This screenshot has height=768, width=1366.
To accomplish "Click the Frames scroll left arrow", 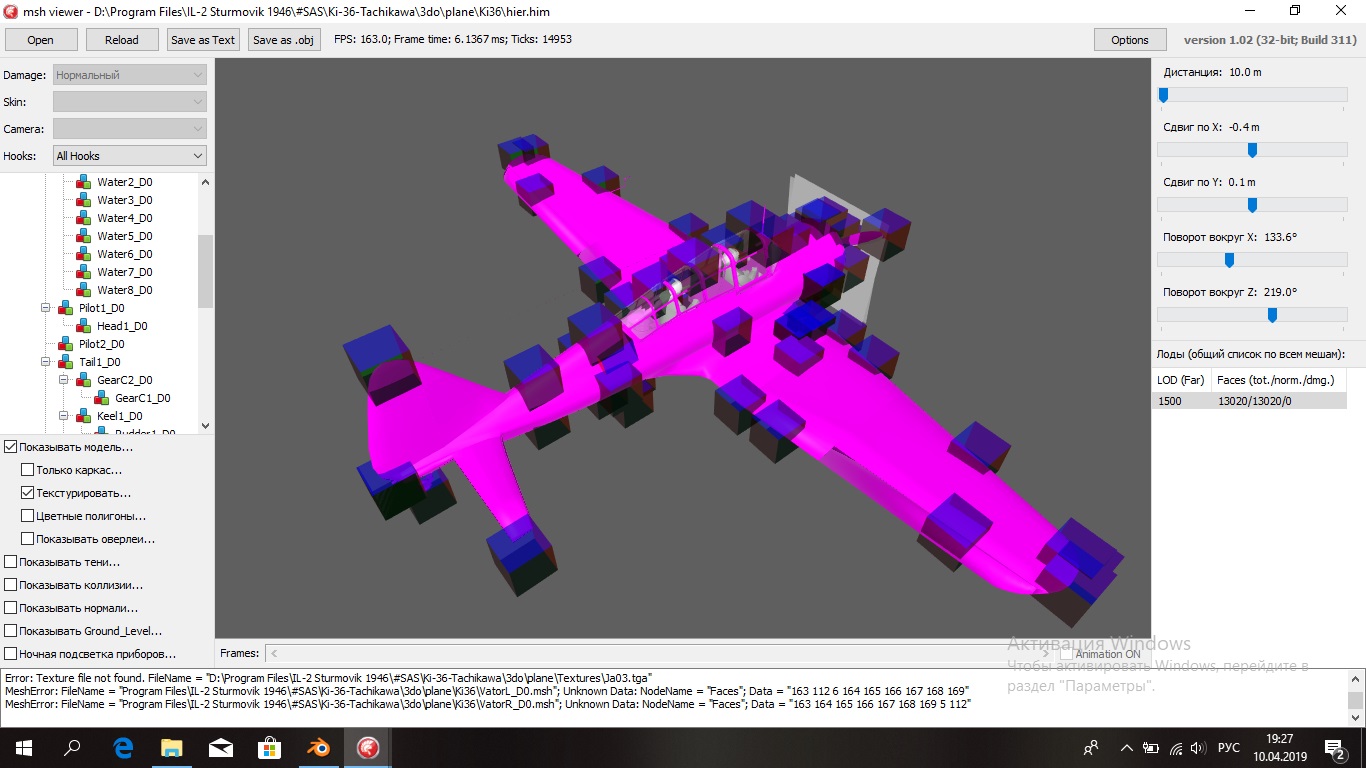I will coord(274,654).
